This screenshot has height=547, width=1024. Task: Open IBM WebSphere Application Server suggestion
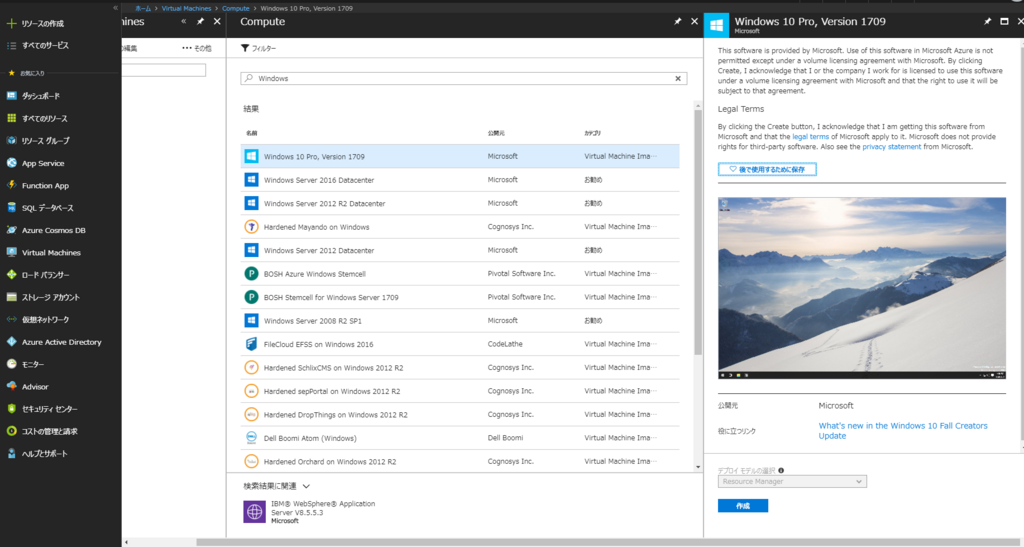click(310, 512)
